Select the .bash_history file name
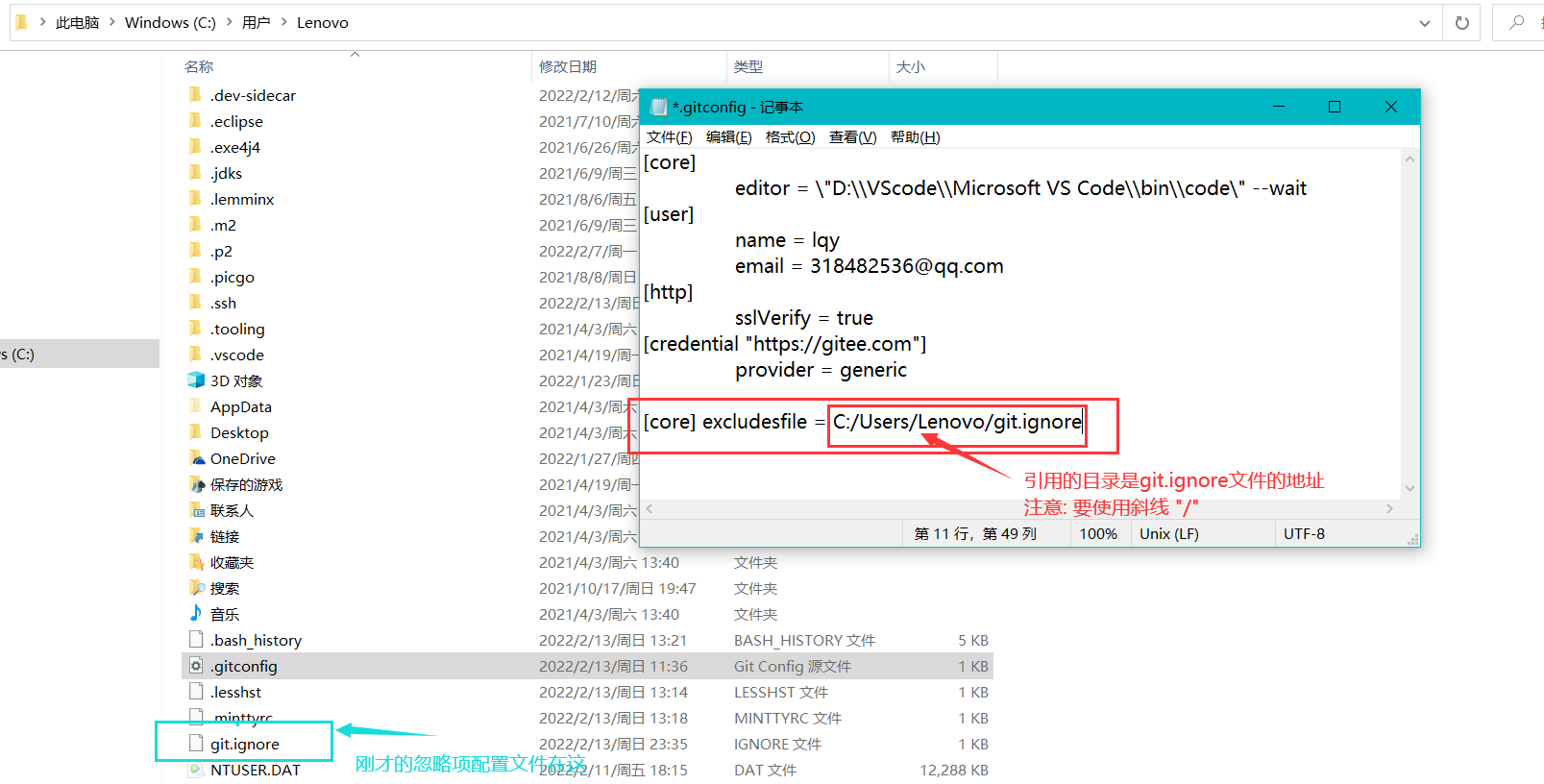Screen dimensions: 1544x784 pyautogui.click(x=256, y=640)
